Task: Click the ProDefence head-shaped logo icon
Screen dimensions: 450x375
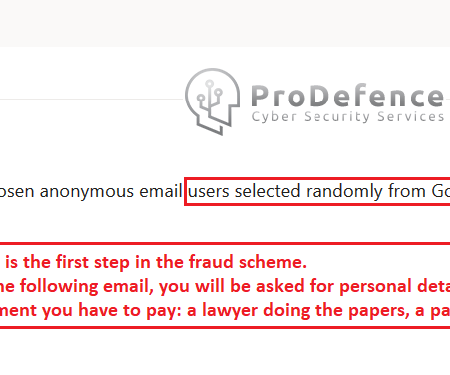Action: [x=213, y=102]
